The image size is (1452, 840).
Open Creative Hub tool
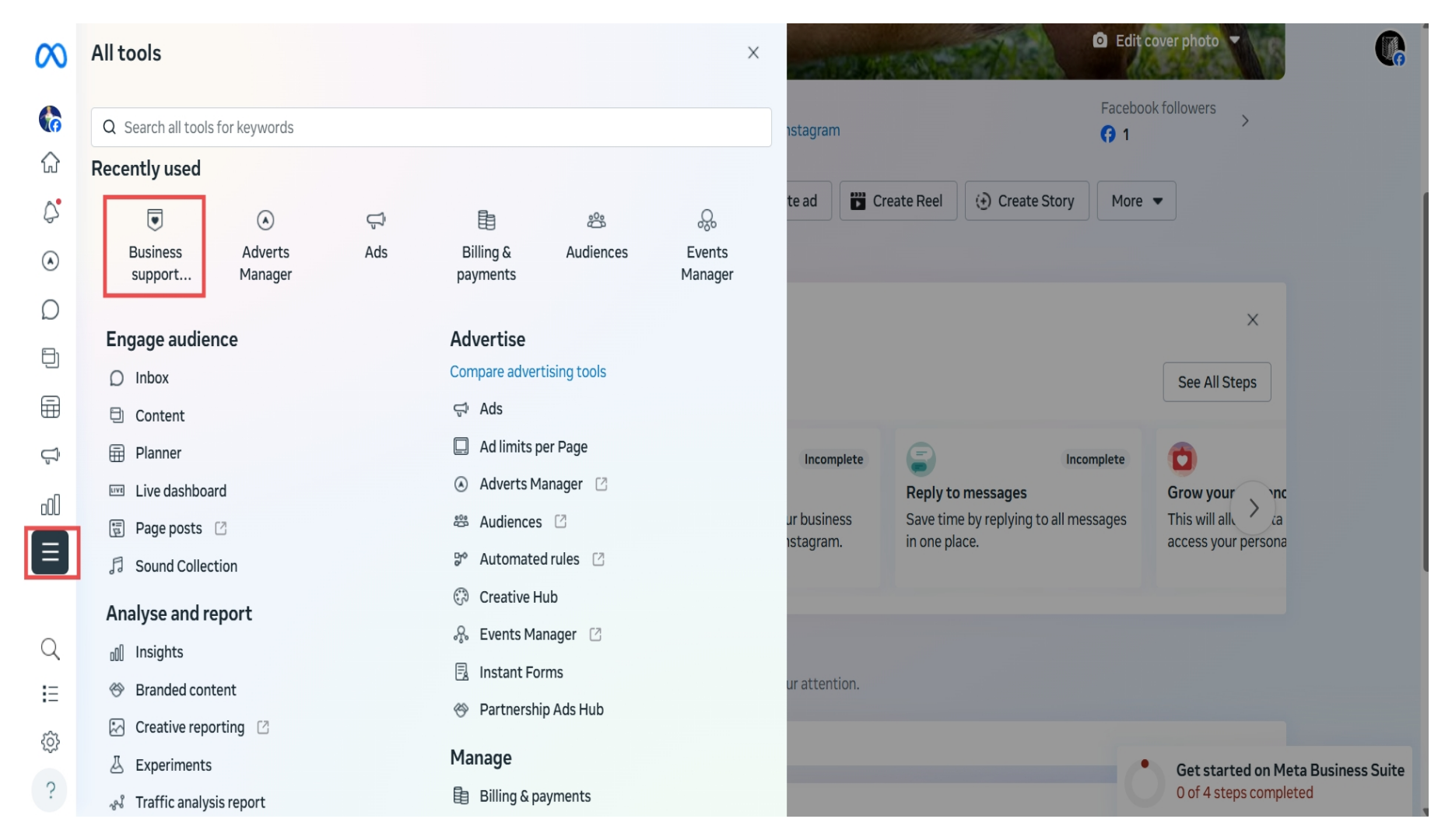pos(505,597)
